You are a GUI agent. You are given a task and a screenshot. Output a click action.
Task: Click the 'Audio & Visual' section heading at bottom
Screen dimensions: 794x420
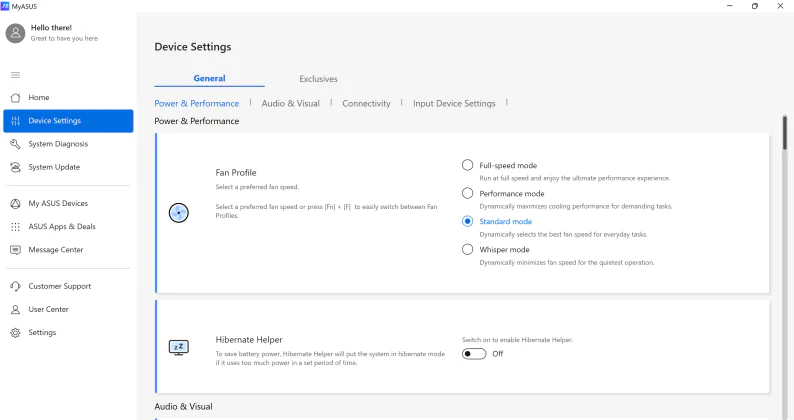pyautogui.click(x=183, y=406)
